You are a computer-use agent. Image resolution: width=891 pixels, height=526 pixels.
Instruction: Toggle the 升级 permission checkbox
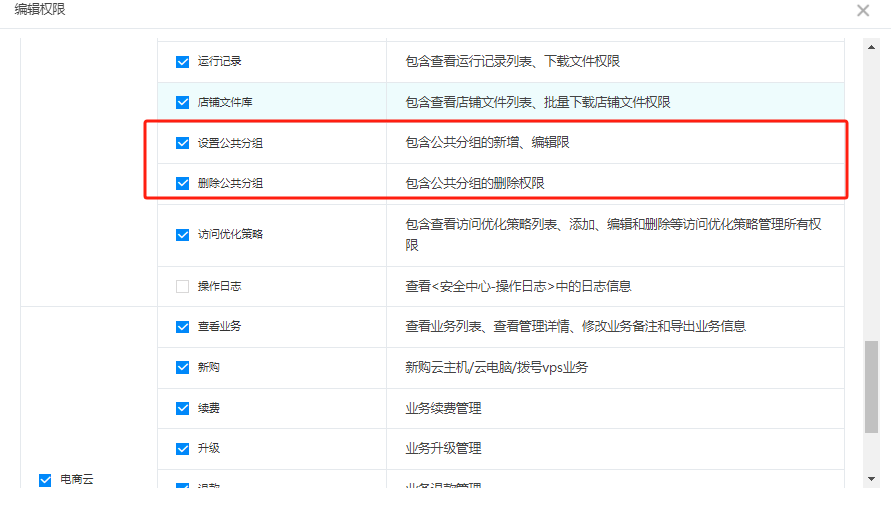pyautogui.click(x=182, y=449)
